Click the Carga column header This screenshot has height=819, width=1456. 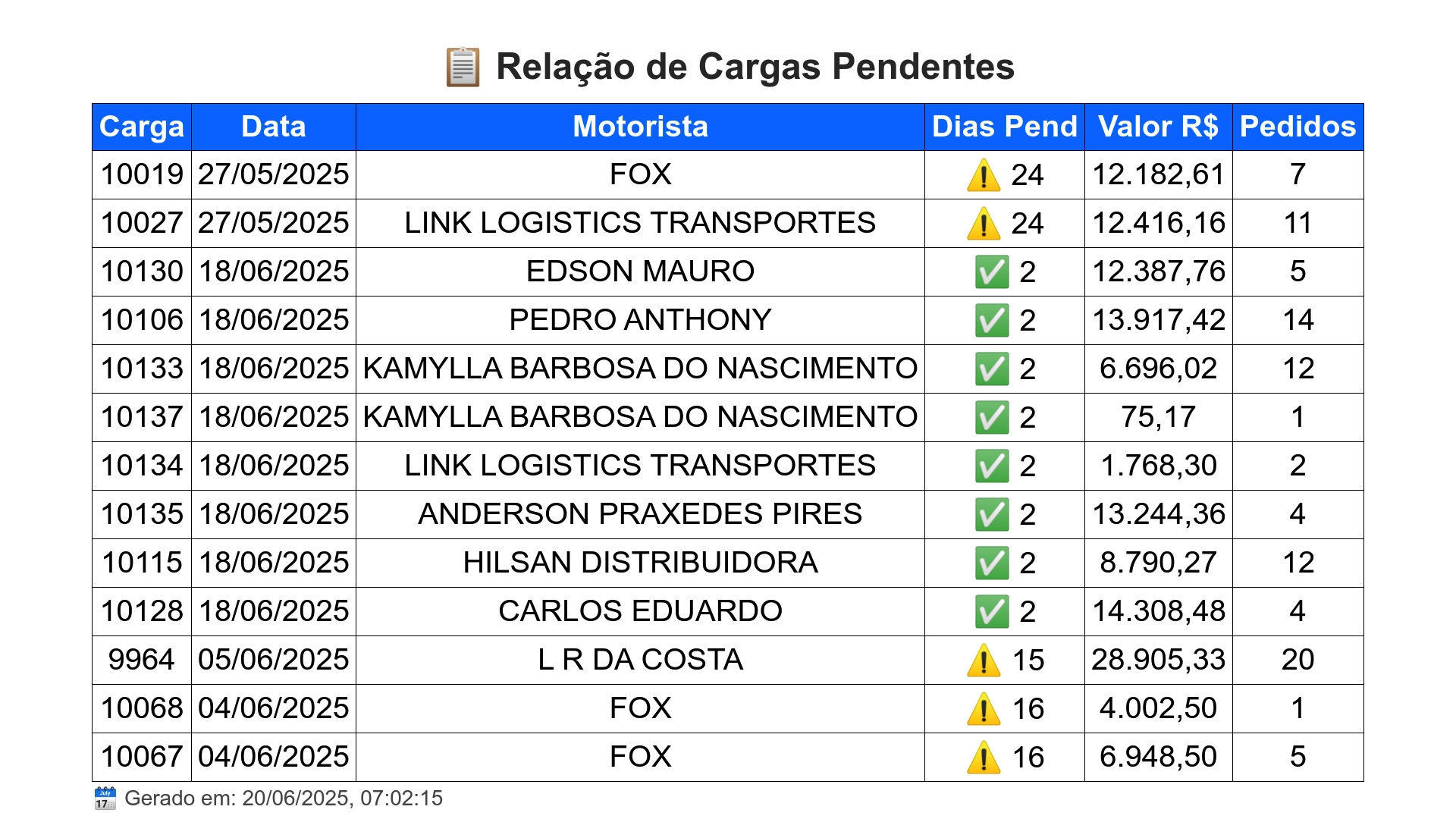tap(142, 127)
